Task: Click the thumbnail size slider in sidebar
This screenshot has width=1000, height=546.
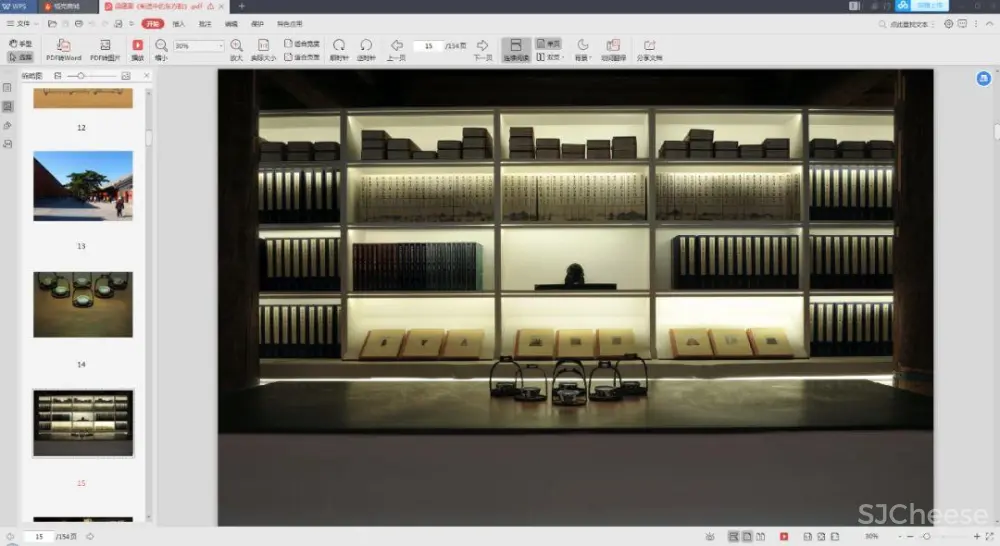Action: [81, 76]
